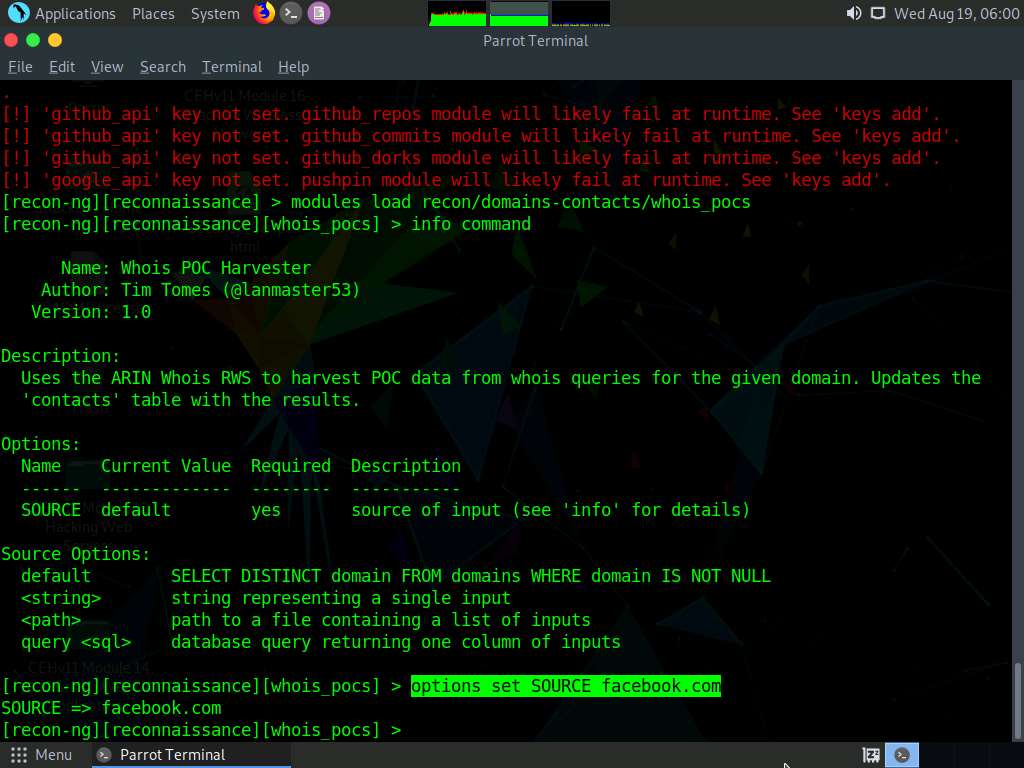Viewport: 1024px width, 768px height.
Task: Click the 'Version: 1.0' line
Action: pos(91,312)
